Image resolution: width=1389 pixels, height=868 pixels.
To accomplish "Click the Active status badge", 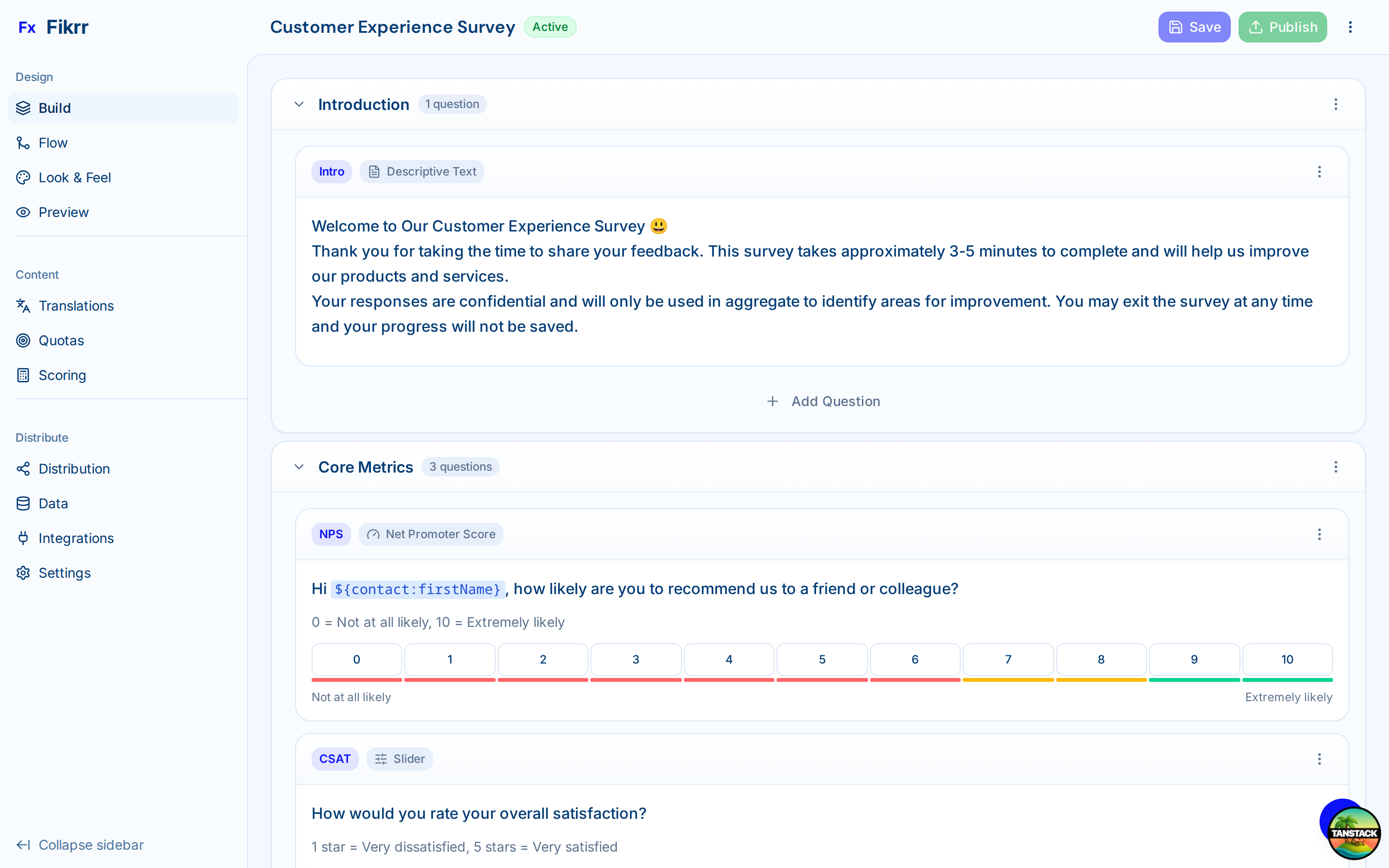I will (x=550, y=27).
